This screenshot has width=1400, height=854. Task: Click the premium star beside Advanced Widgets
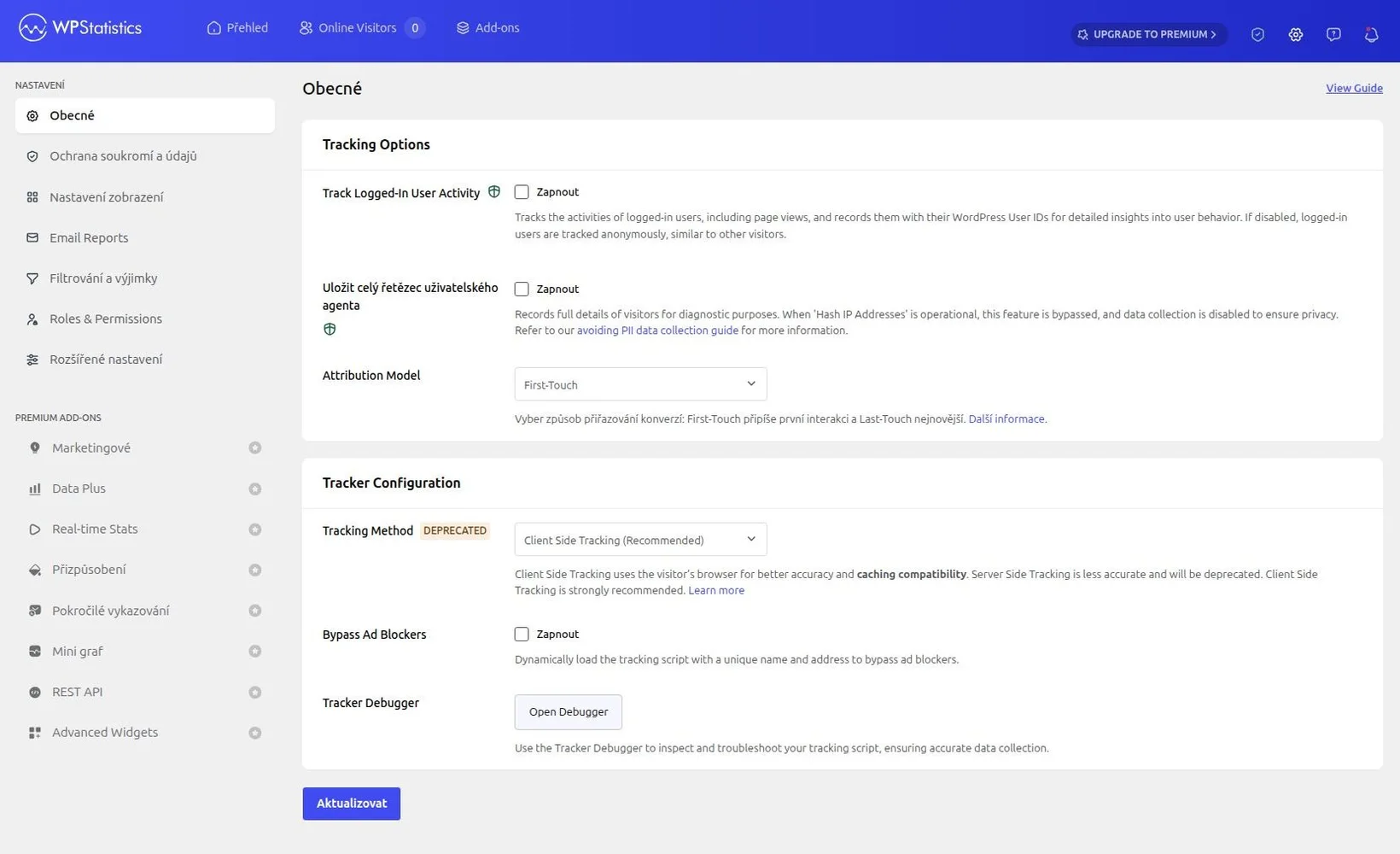point(254,733)
